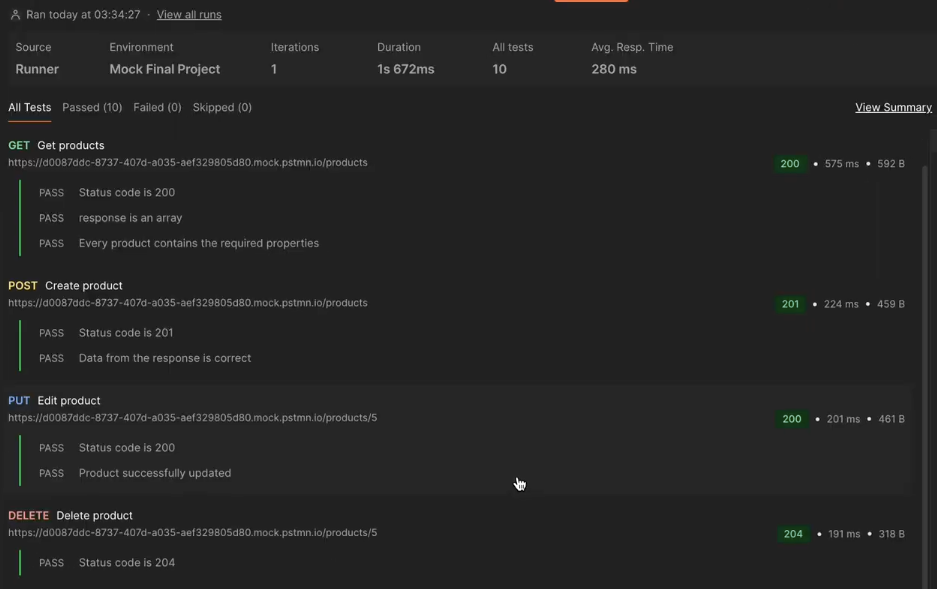Screen dimensions: 937x589
Task: Click the user icon beside Ran today
Action: coord(16,14)
